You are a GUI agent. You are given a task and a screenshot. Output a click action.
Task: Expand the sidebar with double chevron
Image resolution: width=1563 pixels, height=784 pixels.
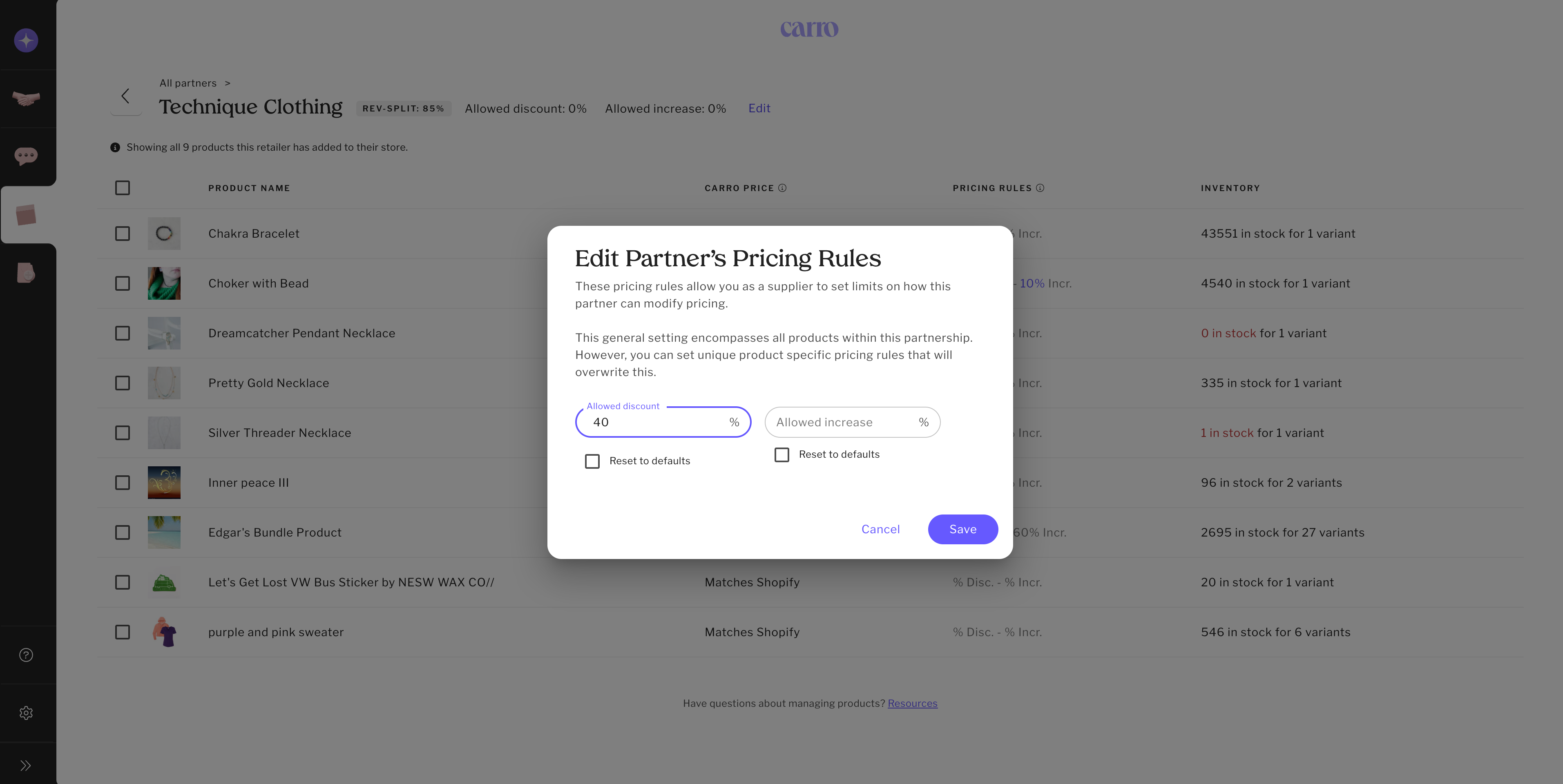(x=26, y=765)
